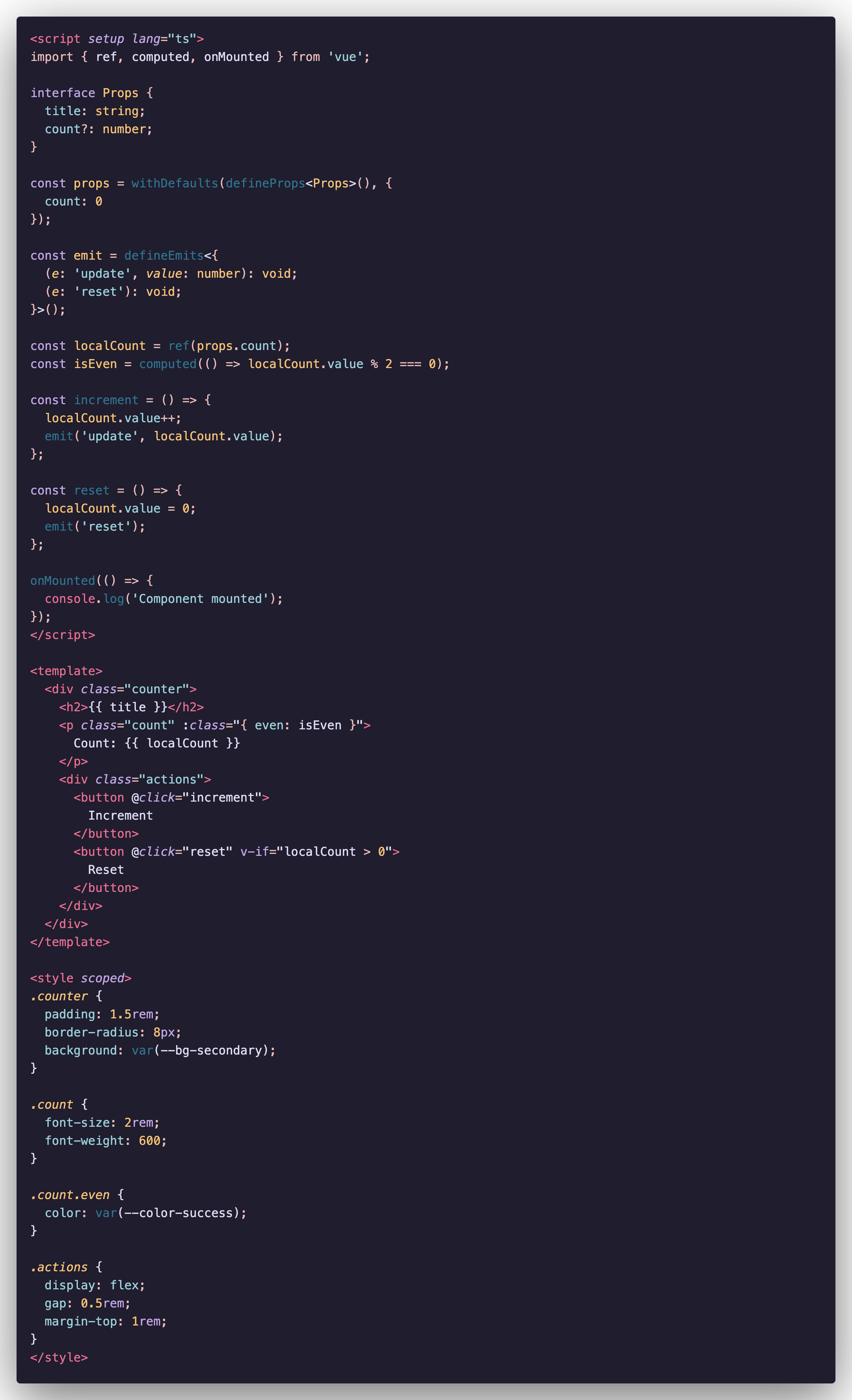The image size is (852, 1400).
Task: Click the 'vue' import string
Action: pos(345,57)
